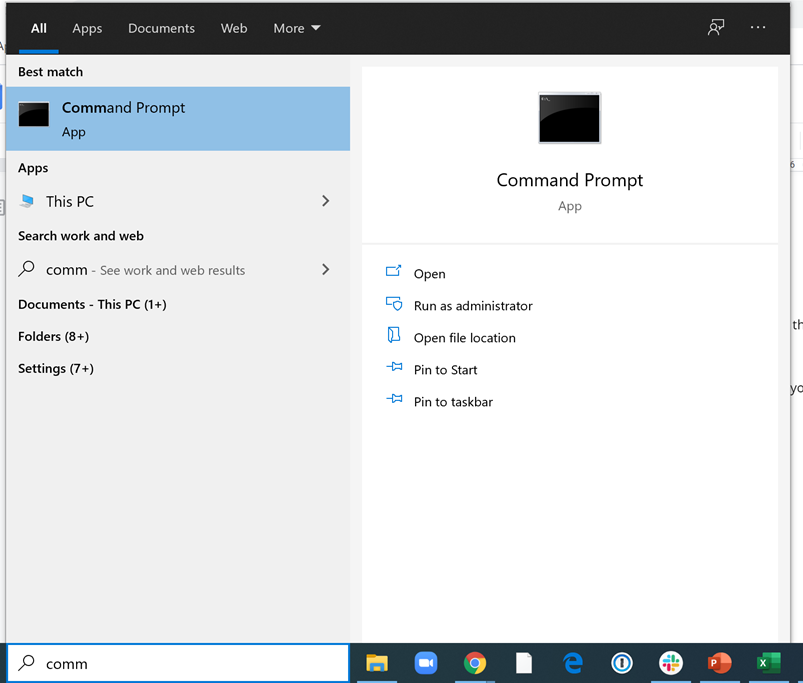This screenshot has width=803, height=683.
Task: Switch to the All search tab
Action: tap(39, 28)
